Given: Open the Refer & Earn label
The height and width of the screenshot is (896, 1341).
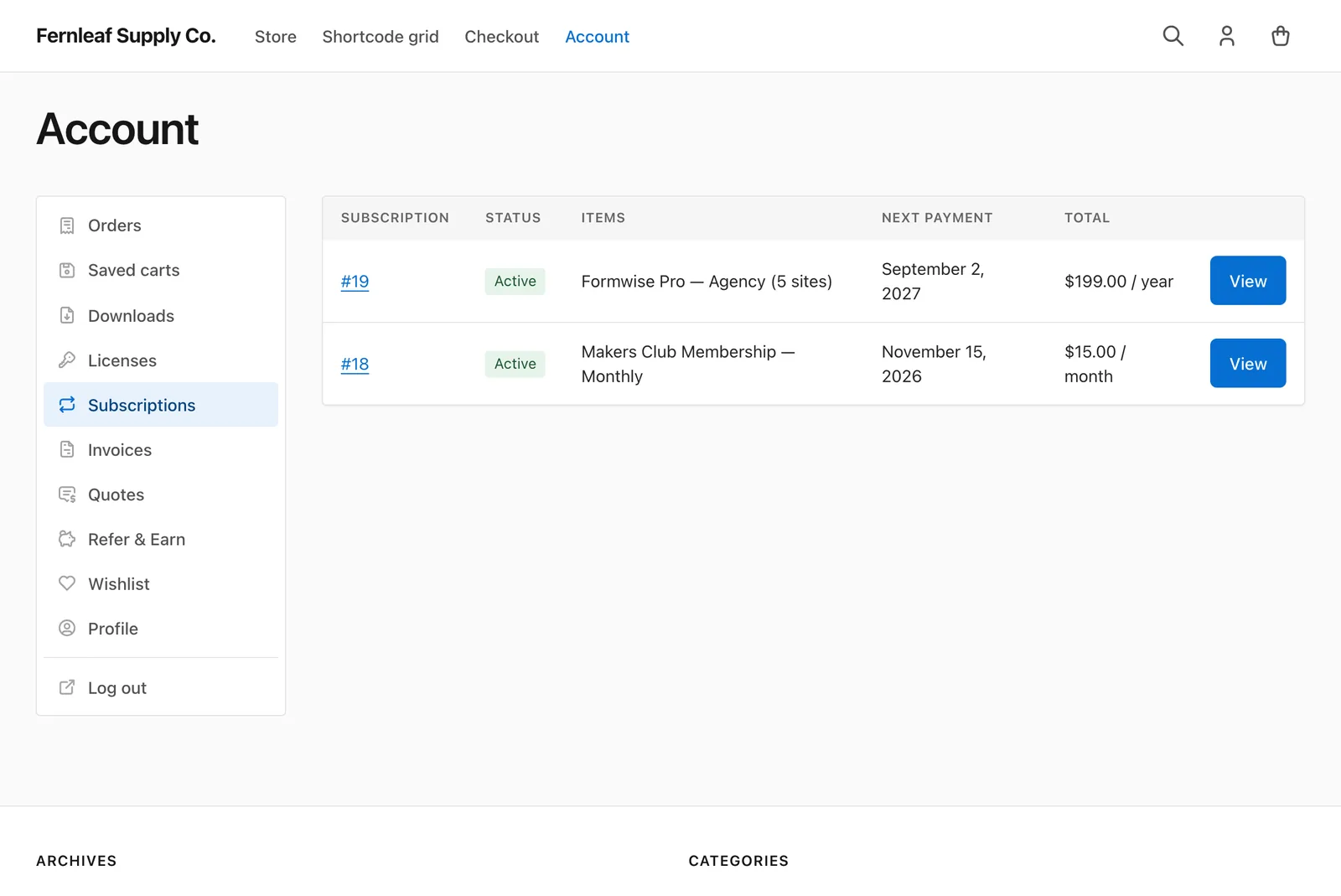Looking at the screenshot, I should (x=137, y=539).
